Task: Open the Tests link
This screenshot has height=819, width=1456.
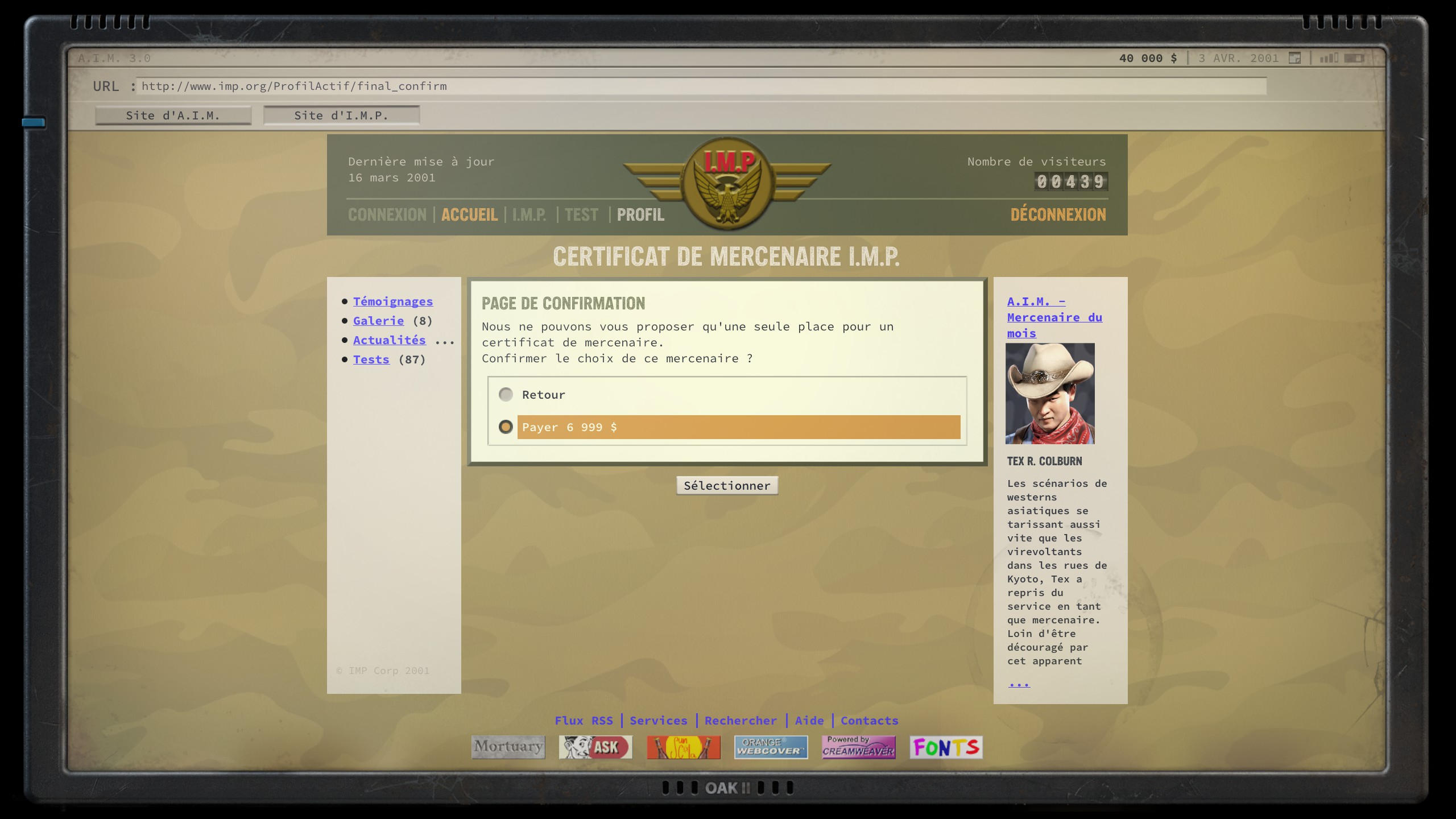Action: tap(371, 359)
